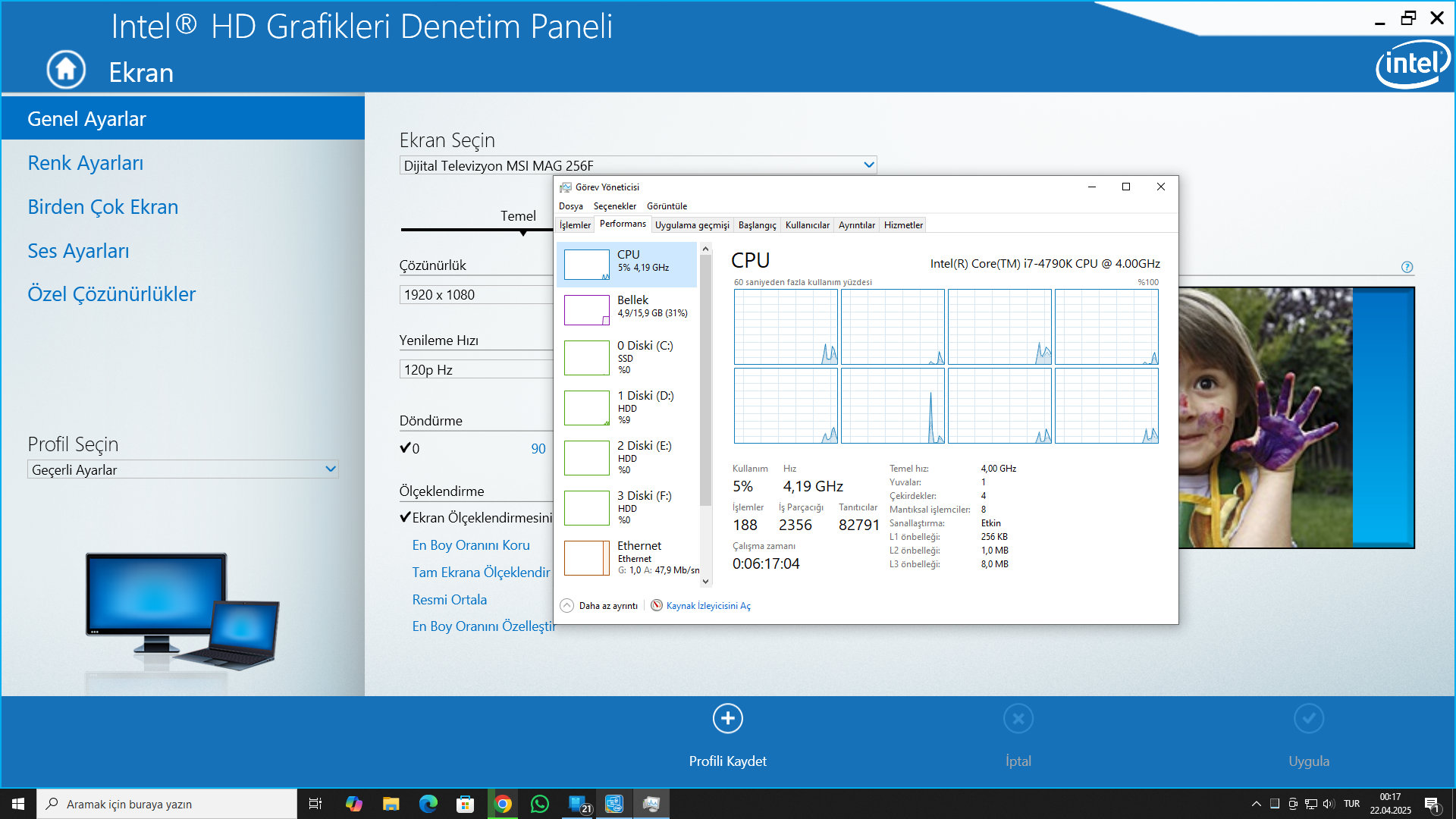Select 1 Diski (D:) HDD entry

(x=627, y=407)
